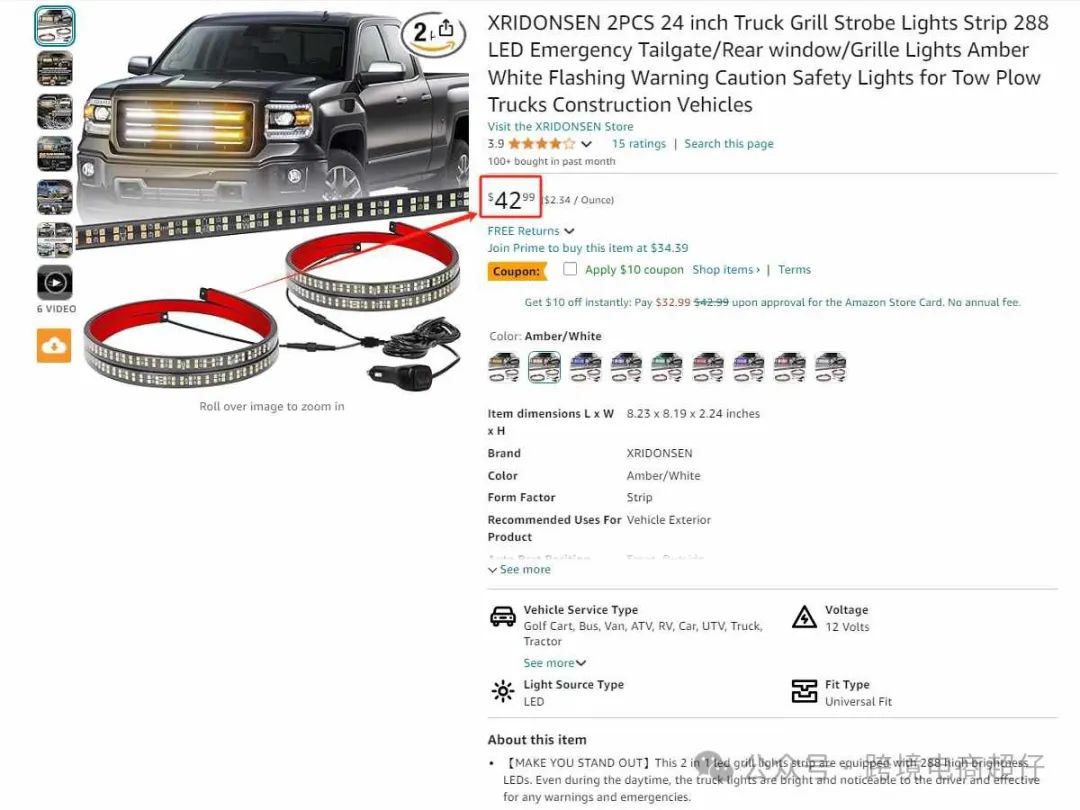Select the last color variant swatch
This screenshot has height=810, width=1080.
click(830, 367)
